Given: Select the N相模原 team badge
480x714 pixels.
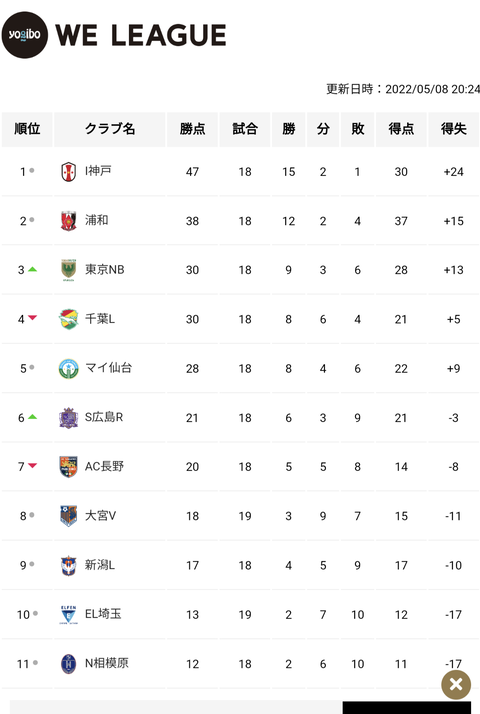Looking at the screenshot, I should pos(68,663).
